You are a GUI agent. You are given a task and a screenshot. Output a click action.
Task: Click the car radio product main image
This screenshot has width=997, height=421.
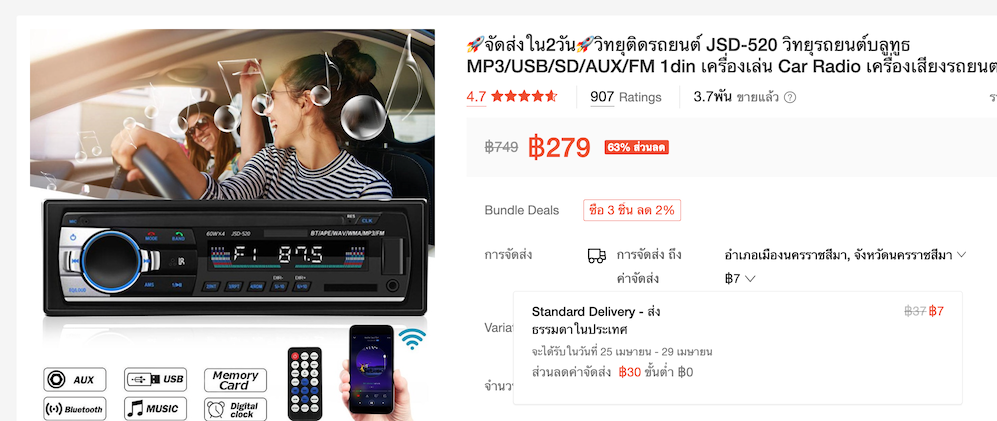pos(233,224)
